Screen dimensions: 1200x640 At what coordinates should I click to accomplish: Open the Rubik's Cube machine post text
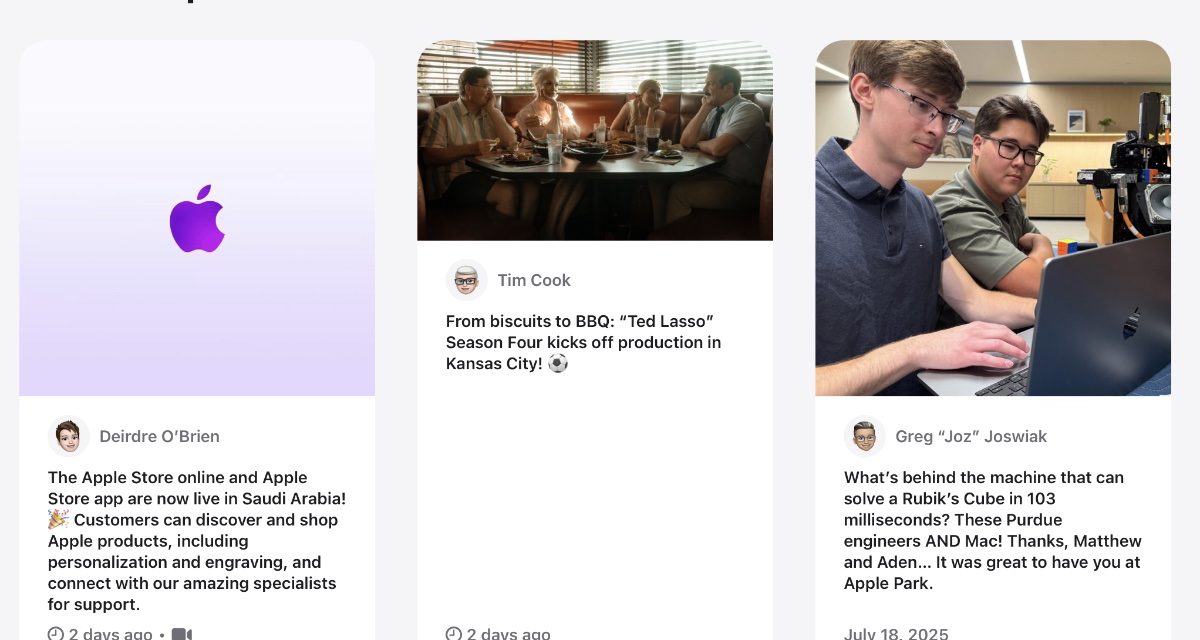[993, 530]
